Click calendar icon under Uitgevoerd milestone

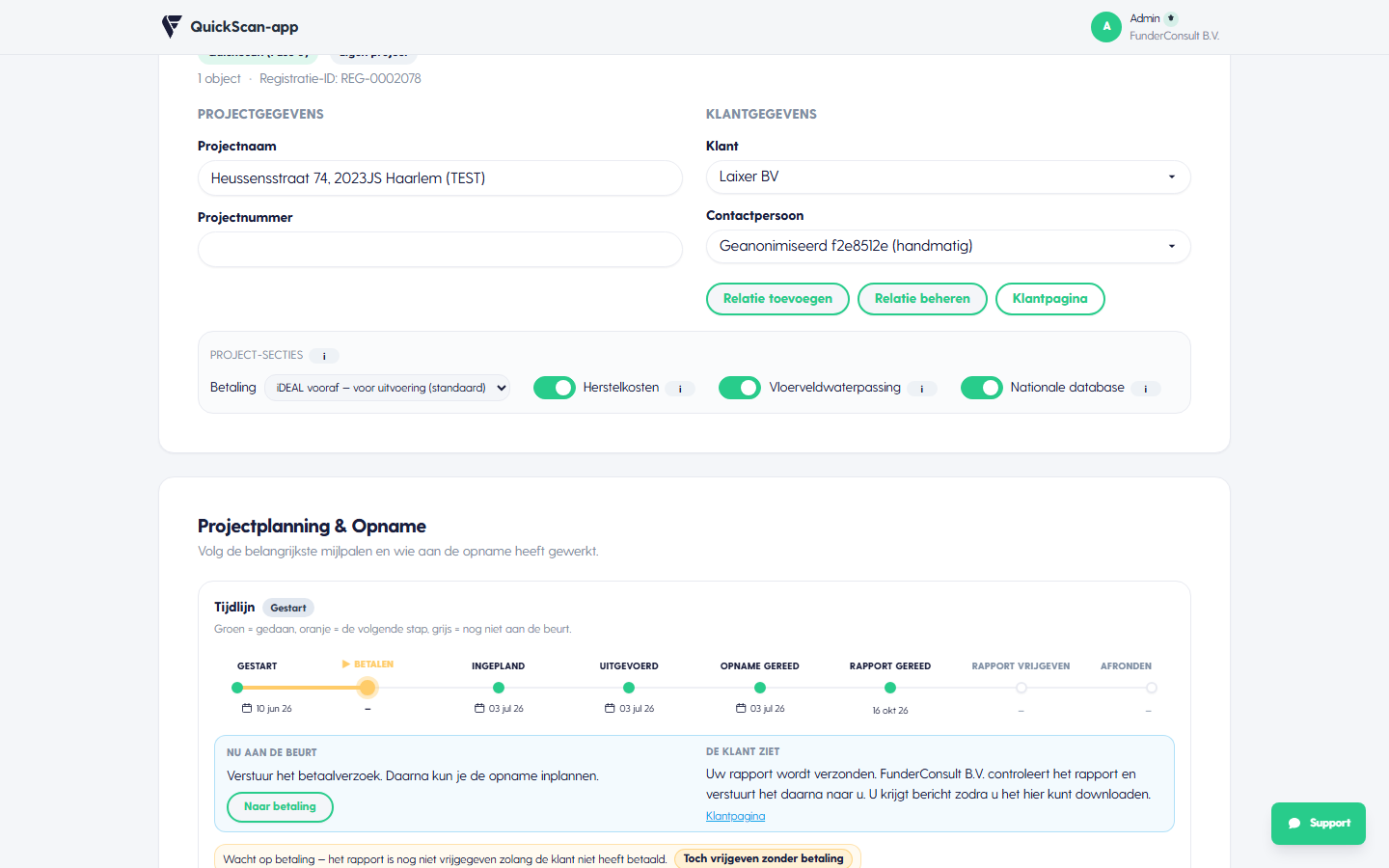[x=610, y=708]
